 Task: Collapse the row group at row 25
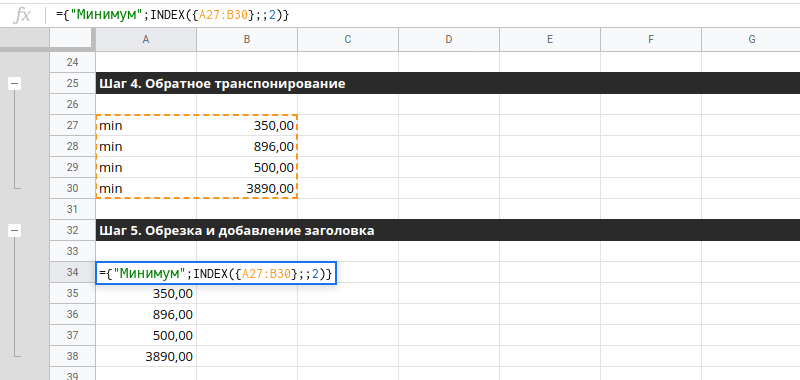click(15, 84)
